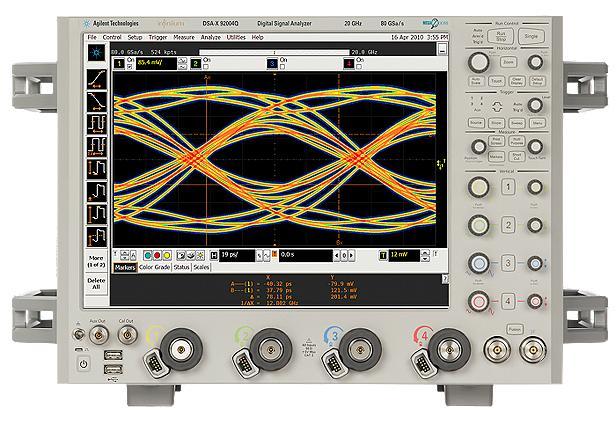Image resolution: width=616 pixels, height=423 pixels.
Task: Click the red circle toolbar icon
Action: [x=157, y=256]
